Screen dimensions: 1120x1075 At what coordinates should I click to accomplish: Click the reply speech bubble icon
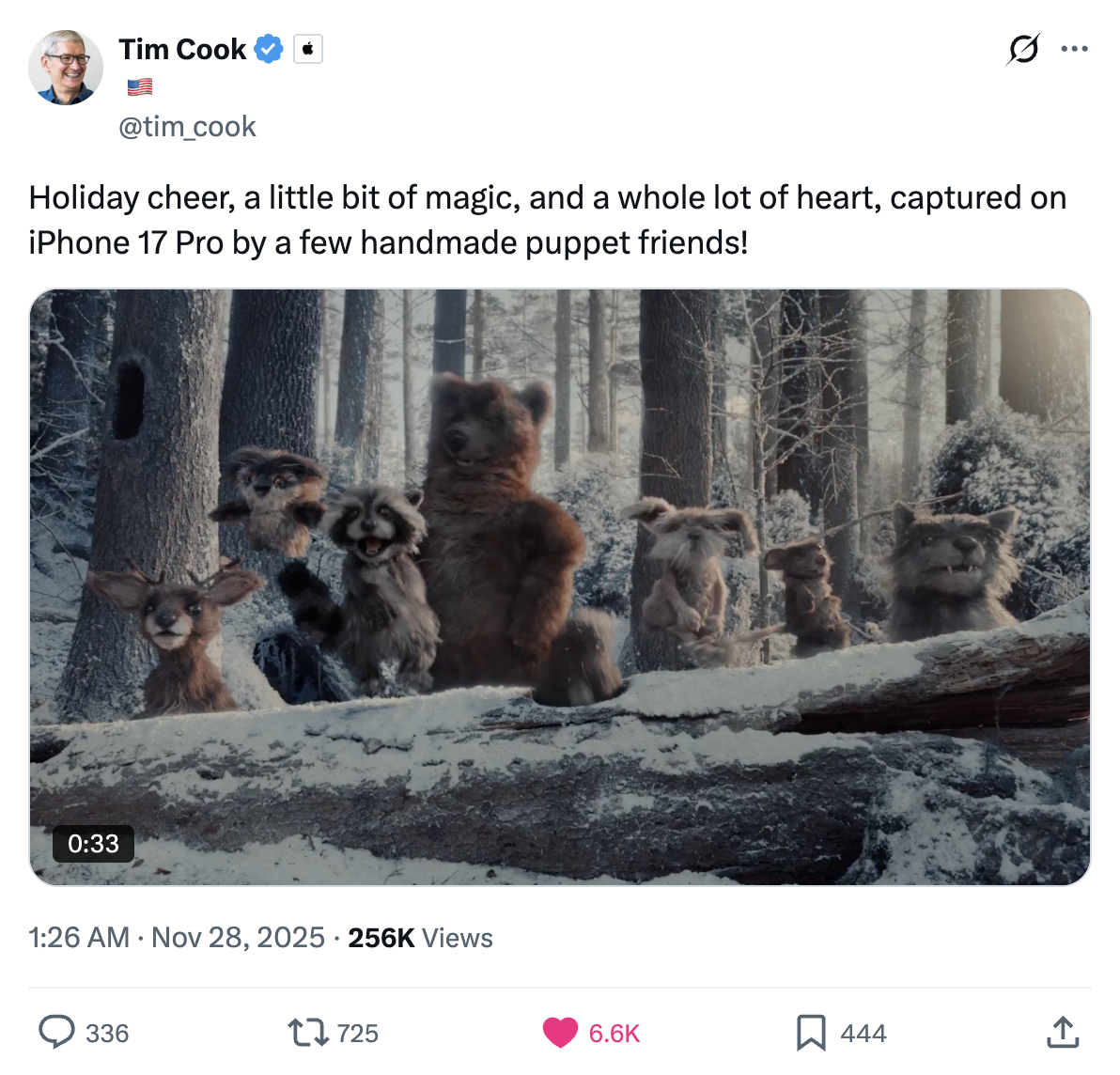tap(56, 1032)
